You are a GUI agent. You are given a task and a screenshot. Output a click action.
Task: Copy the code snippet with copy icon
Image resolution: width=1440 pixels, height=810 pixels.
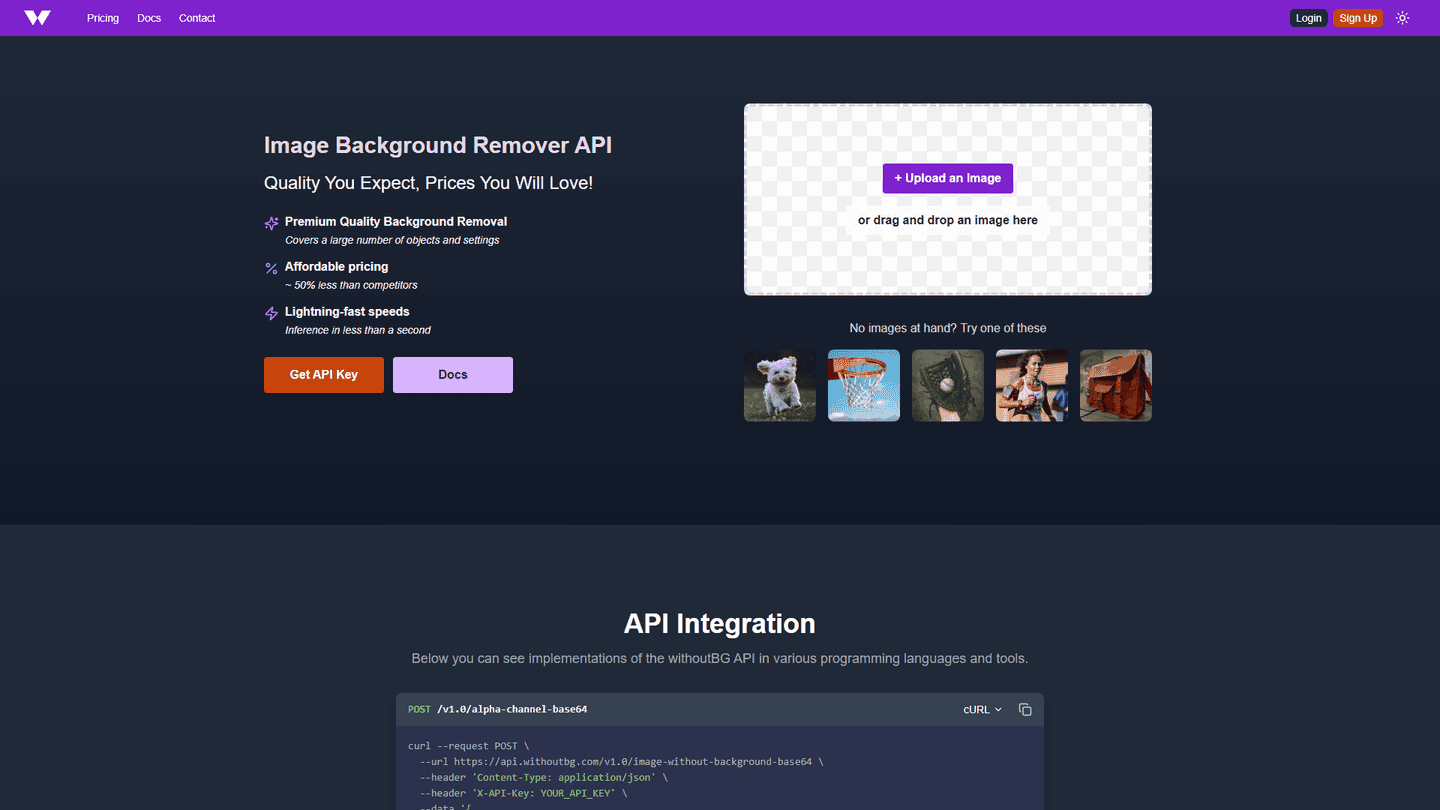click(x=1025, y=709)
